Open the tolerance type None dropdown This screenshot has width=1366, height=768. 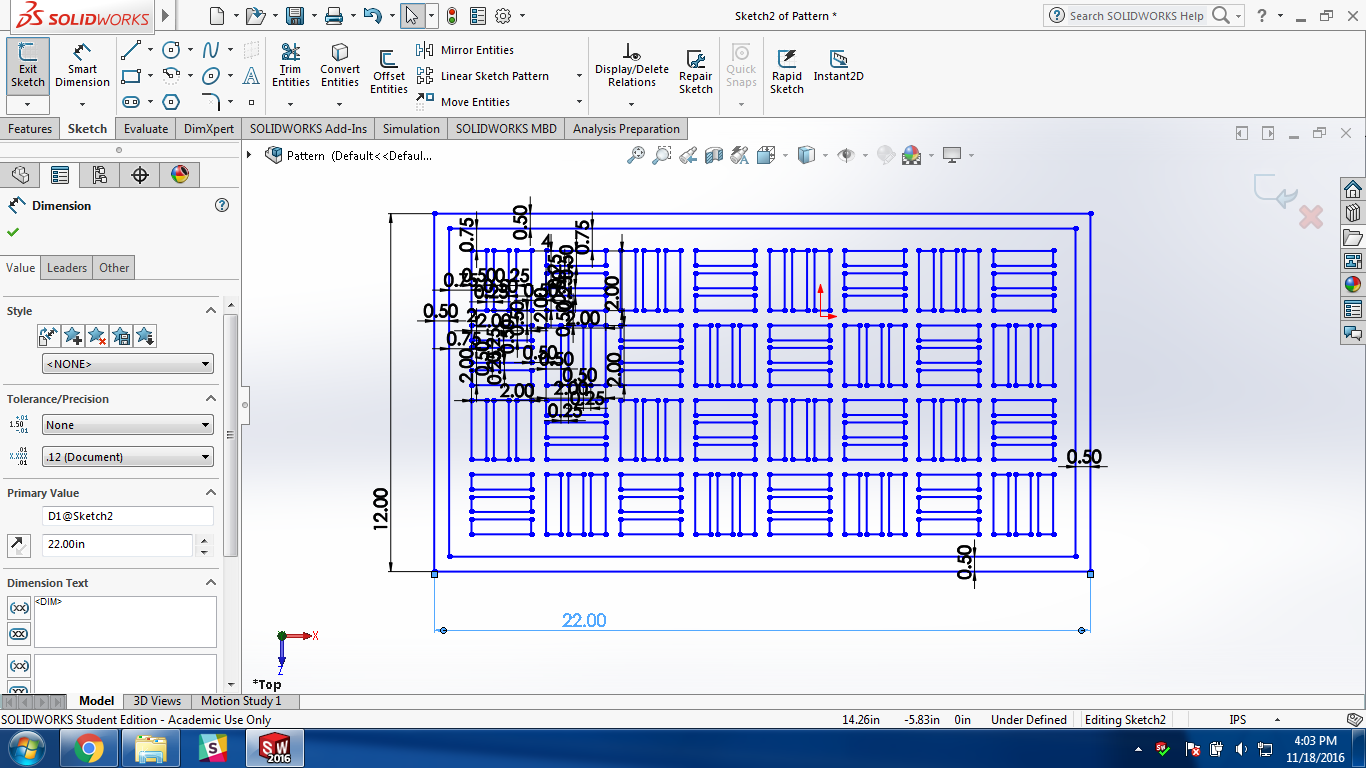[x=128, y=425]
